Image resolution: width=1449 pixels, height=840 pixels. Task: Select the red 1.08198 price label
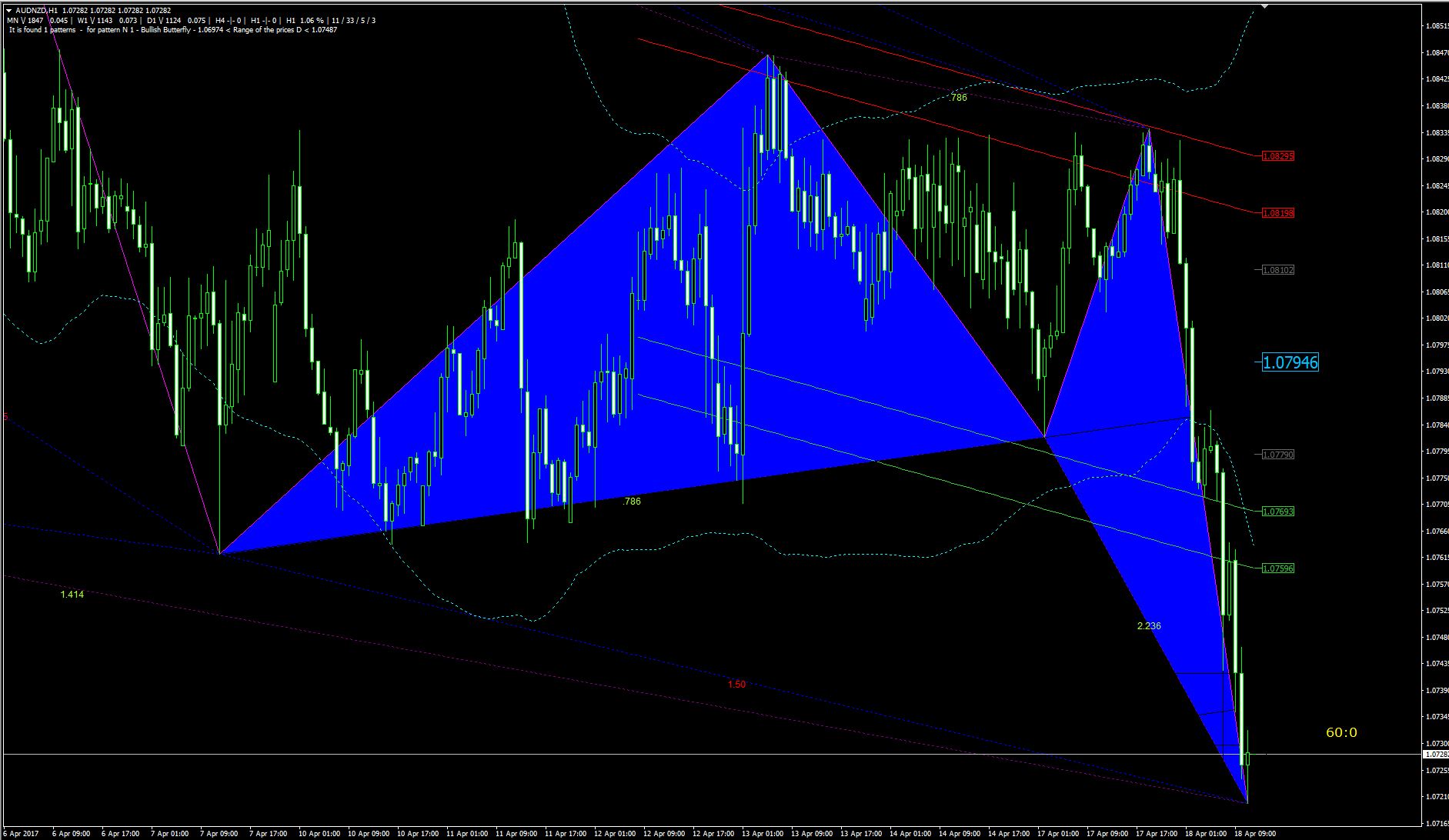pyautogui.click(x=1278, y=213)
